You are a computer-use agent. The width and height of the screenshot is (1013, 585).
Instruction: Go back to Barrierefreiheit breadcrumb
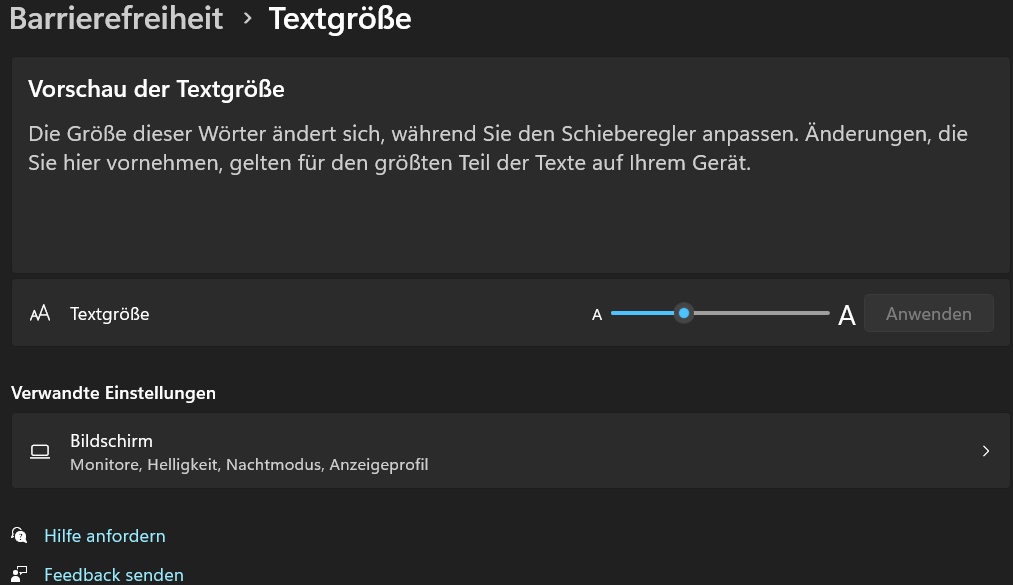tap(116, 18)
